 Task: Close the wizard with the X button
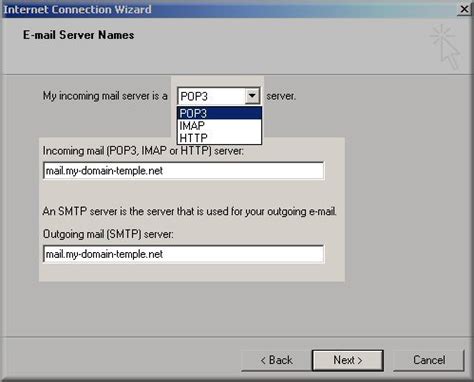(464, 9)
